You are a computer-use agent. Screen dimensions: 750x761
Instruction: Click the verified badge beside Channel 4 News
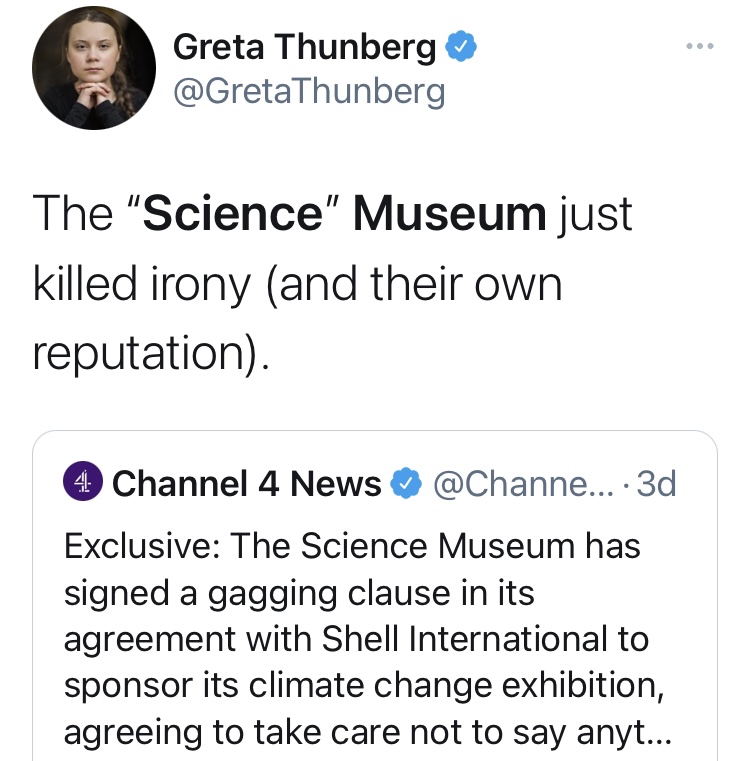pos(405,484)
